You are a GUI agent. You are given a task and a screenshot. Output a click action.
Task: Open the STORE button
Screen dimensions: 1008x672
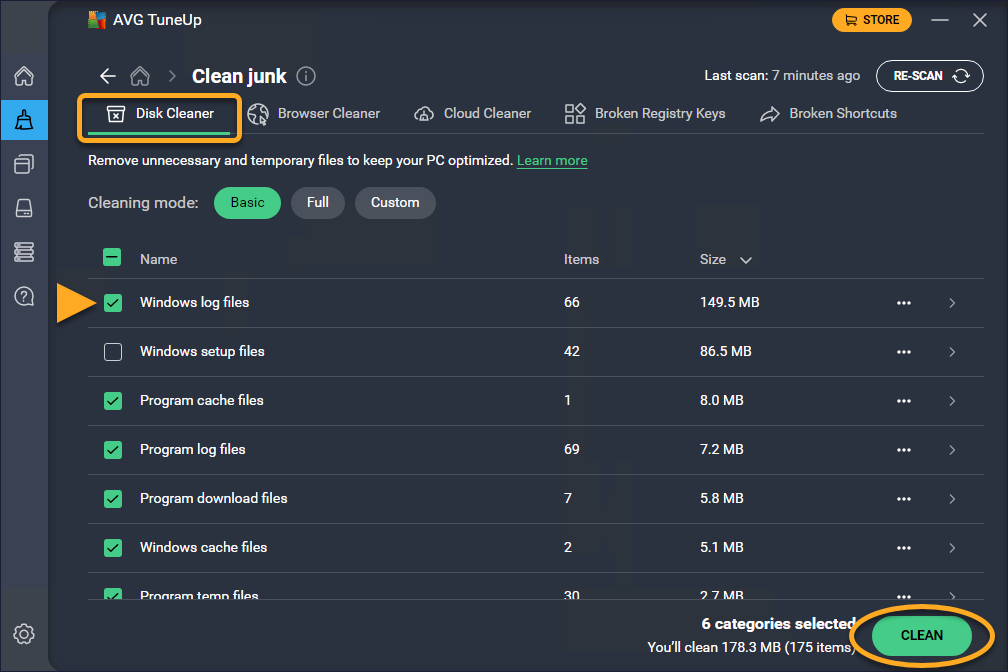coord(872,20)
